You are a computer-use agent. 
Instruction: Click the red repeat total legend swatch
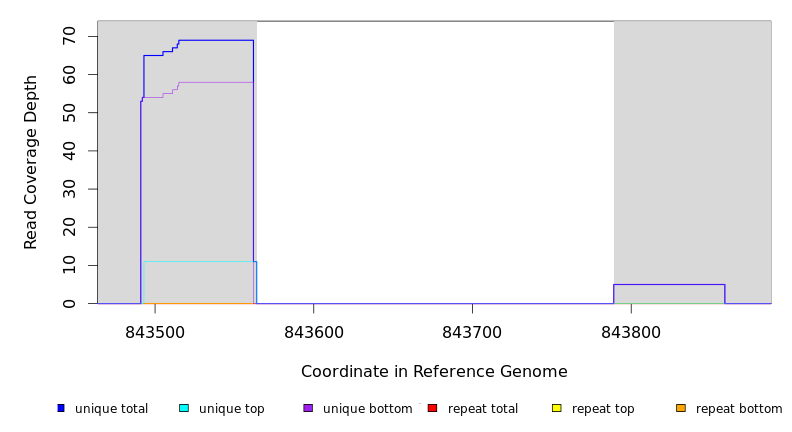click(x=432, y=408)
